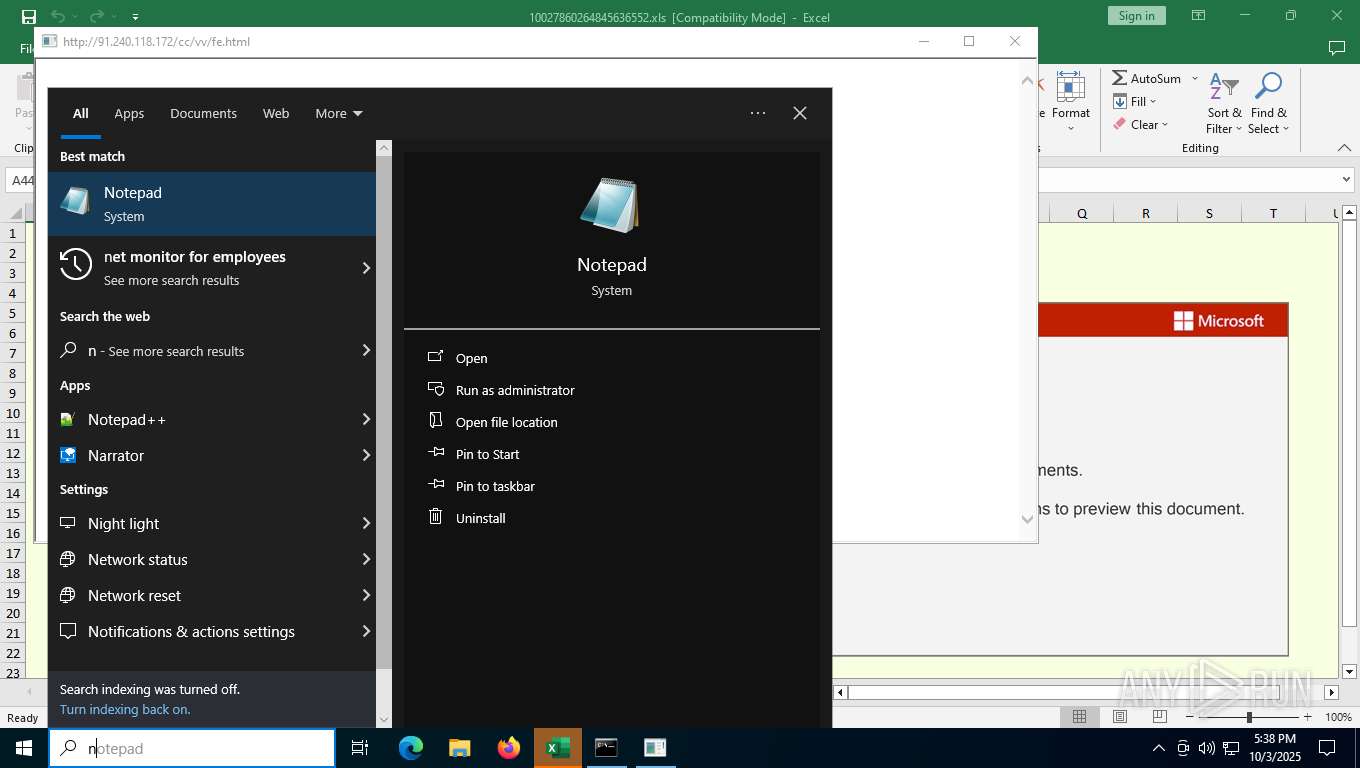This screenshot has width=1360, height=768.
Task: Choose Uninstall for Notepad
Action: click(x=480, y=518)
